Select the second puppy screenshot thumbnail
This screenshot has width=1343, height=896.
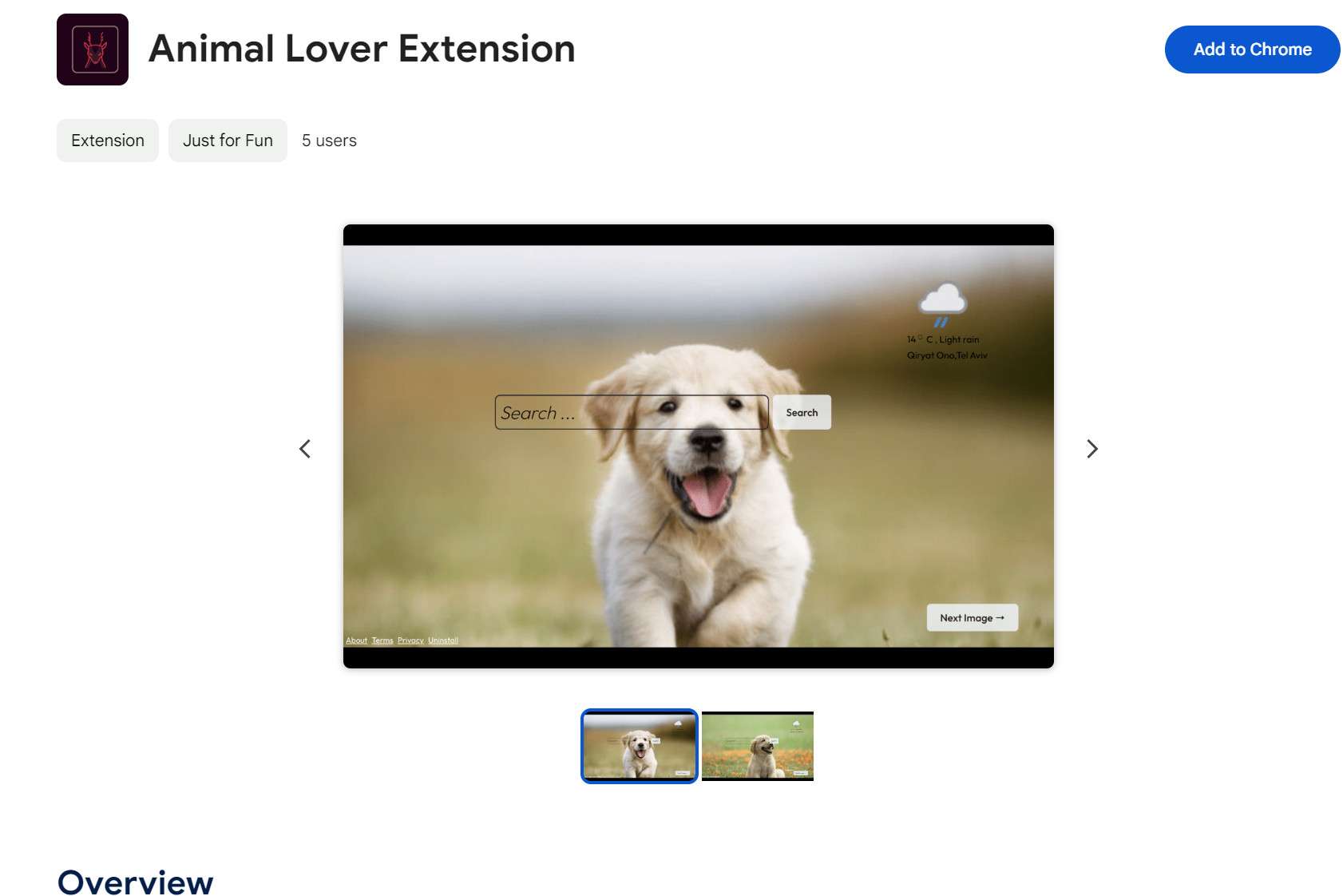pyautogui.click(x=757, y=746)
